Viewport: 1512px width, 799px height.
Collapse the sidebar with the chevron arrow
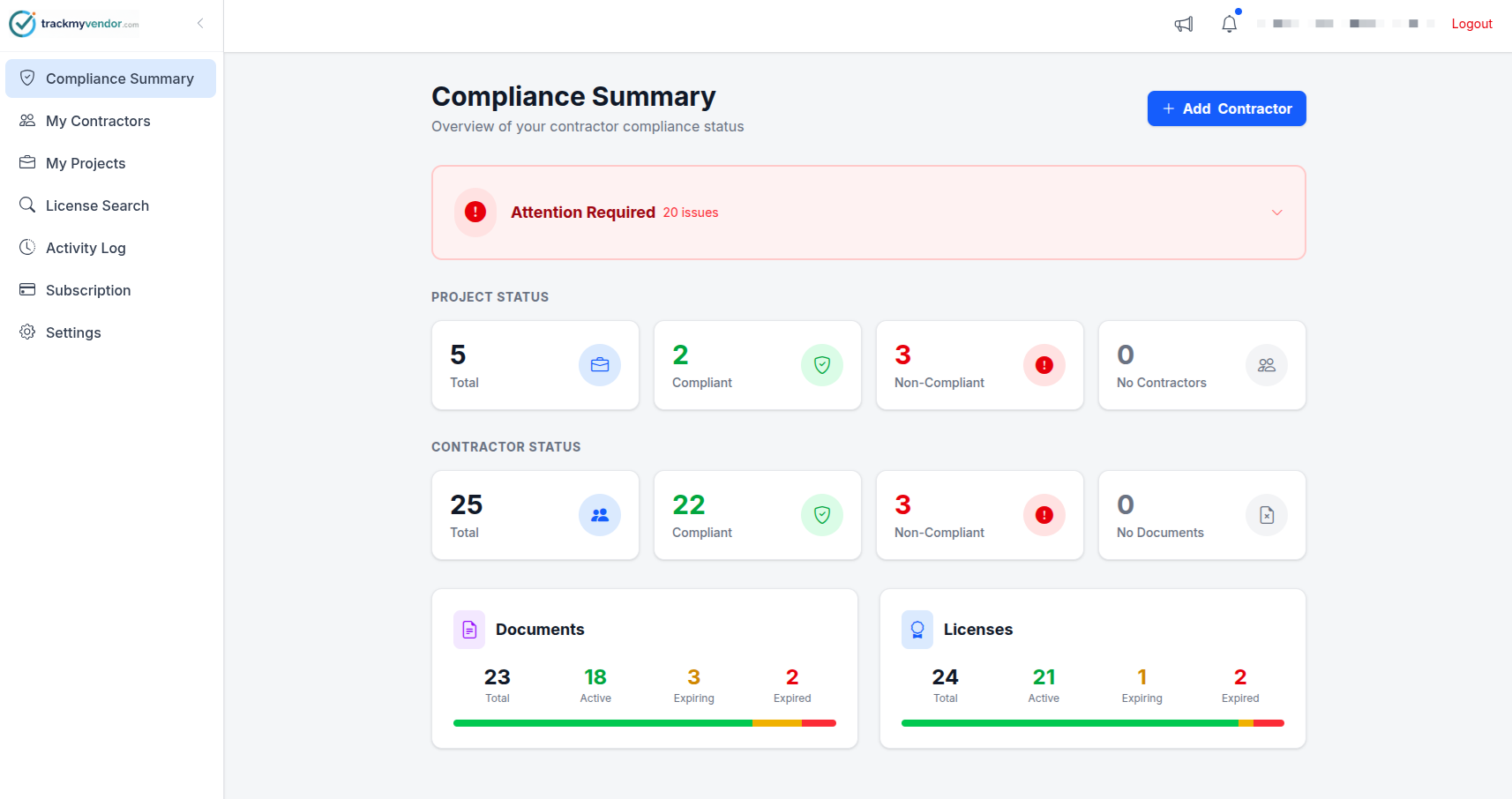(x=200, y=23)
